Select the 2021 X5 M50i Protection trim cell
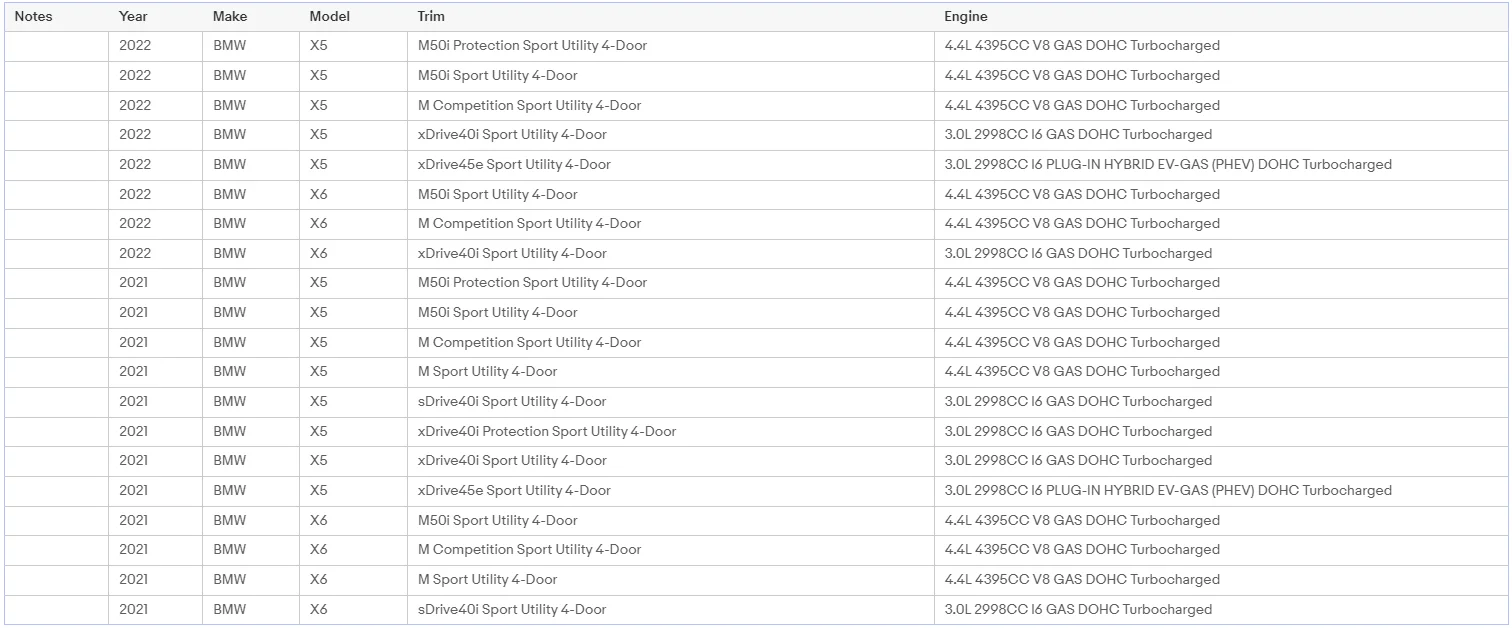The image size is (1512, 628). [671, 283]
